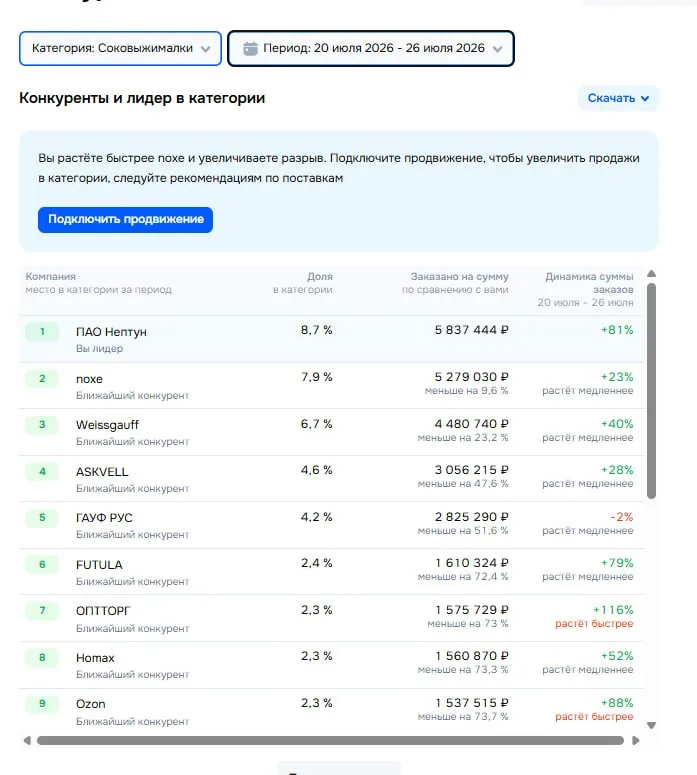Open the Категория: Соковыжималки dropdown
The image size is (697, 775).
pos(120,48)
